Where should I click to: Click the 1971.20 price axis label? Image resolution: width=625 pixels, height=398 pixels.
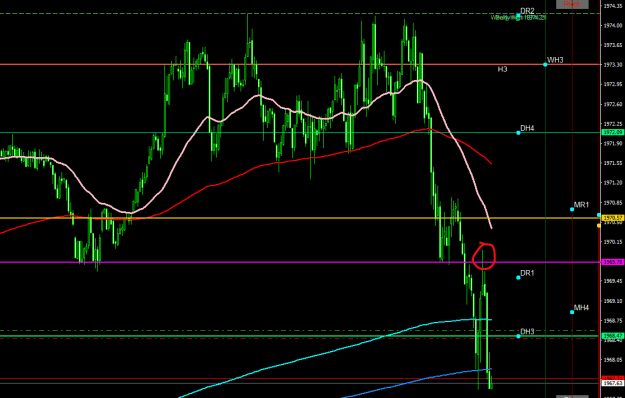pyautogui.click(x=613, y=183)
